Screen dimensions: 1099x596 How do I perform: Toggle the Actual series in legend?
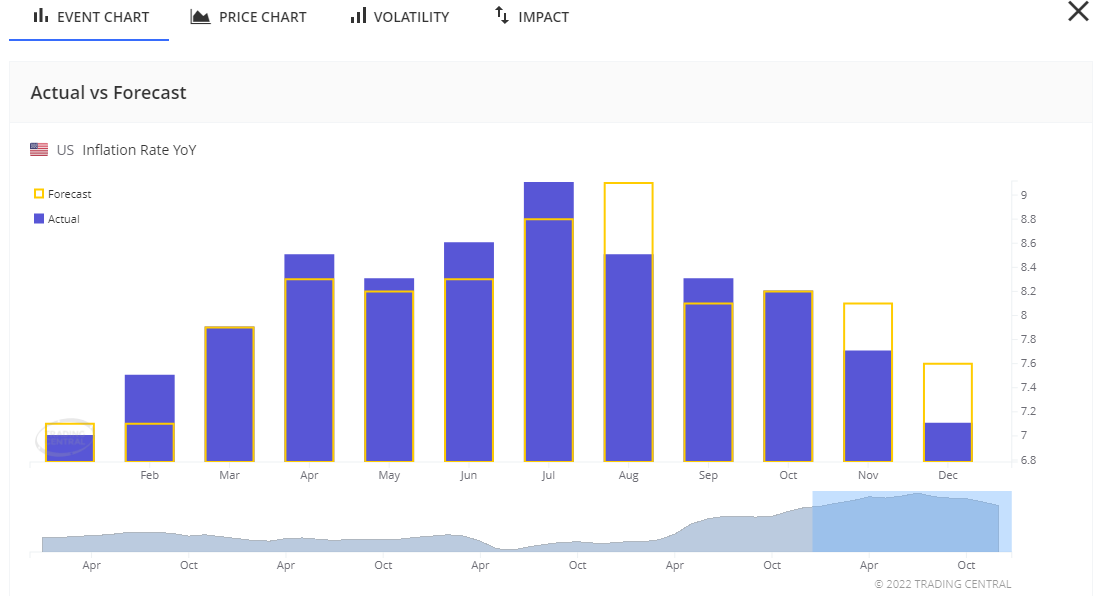[57, 219]
